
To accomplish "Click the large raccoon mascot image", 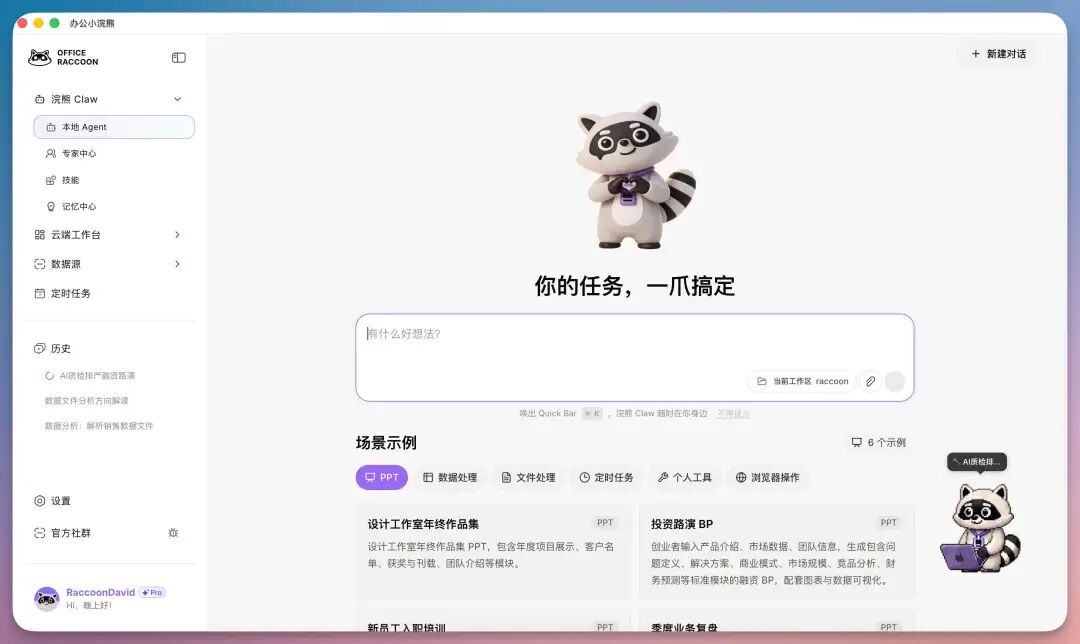I will (x=634, y=175).
